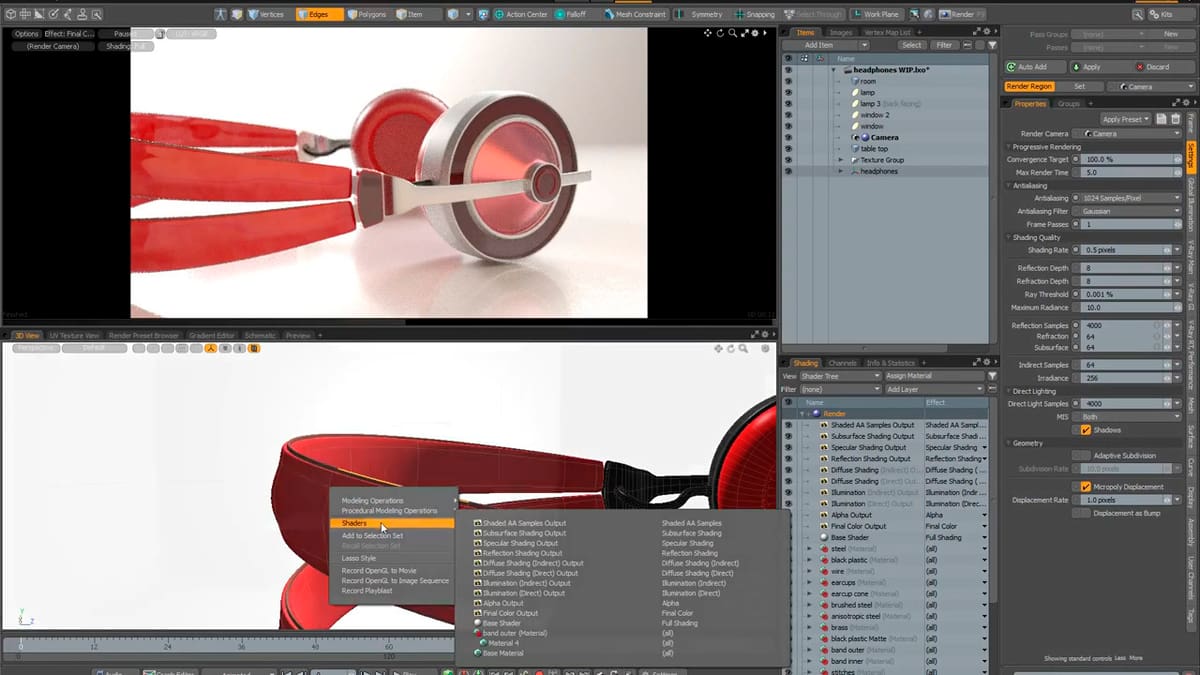The image size is (1200, 675).
Task: Click the Max Render Time value field
Action: coord(1127,172)
